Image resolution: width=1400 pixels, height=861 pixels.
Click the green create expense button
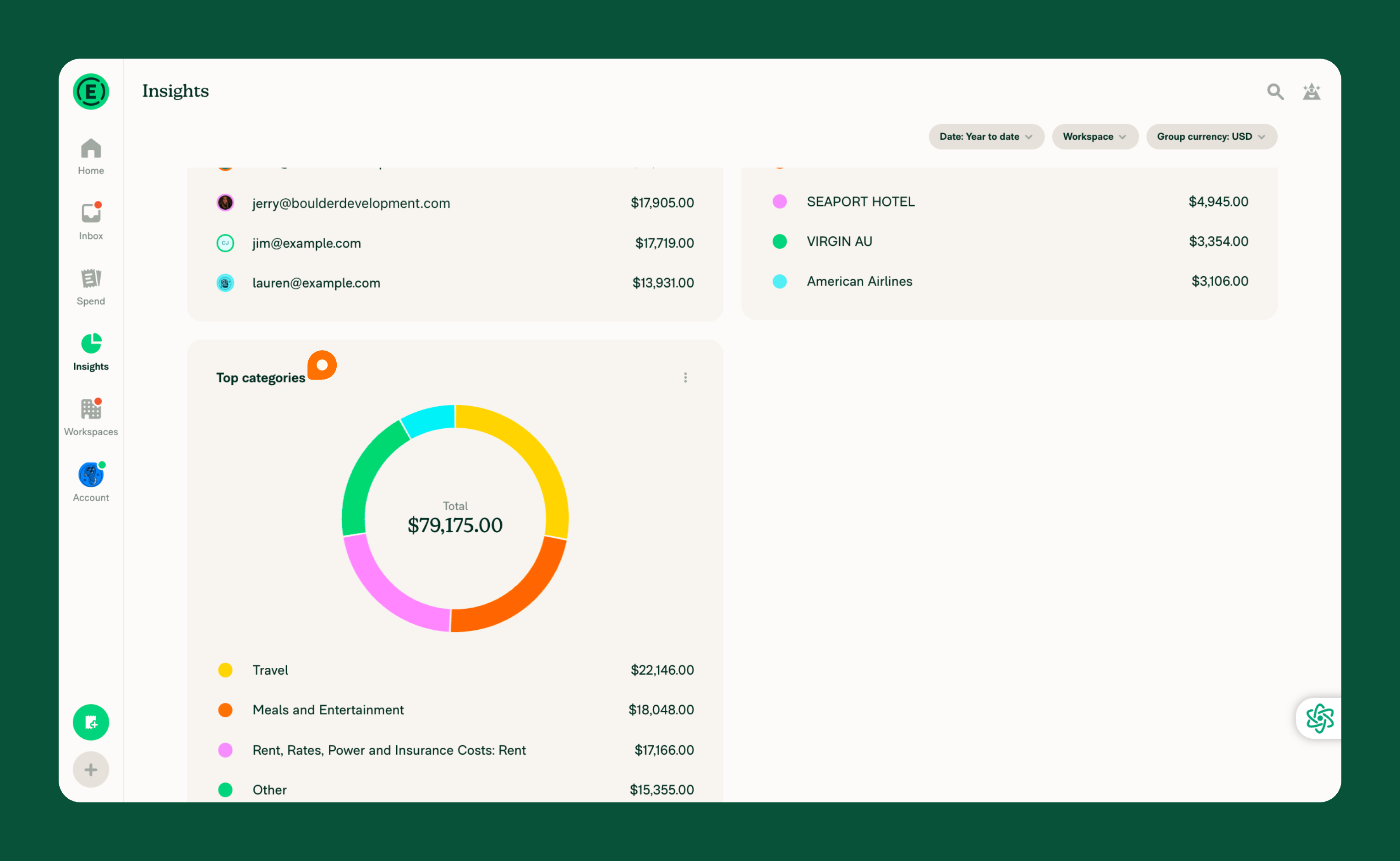pos(91,722)
